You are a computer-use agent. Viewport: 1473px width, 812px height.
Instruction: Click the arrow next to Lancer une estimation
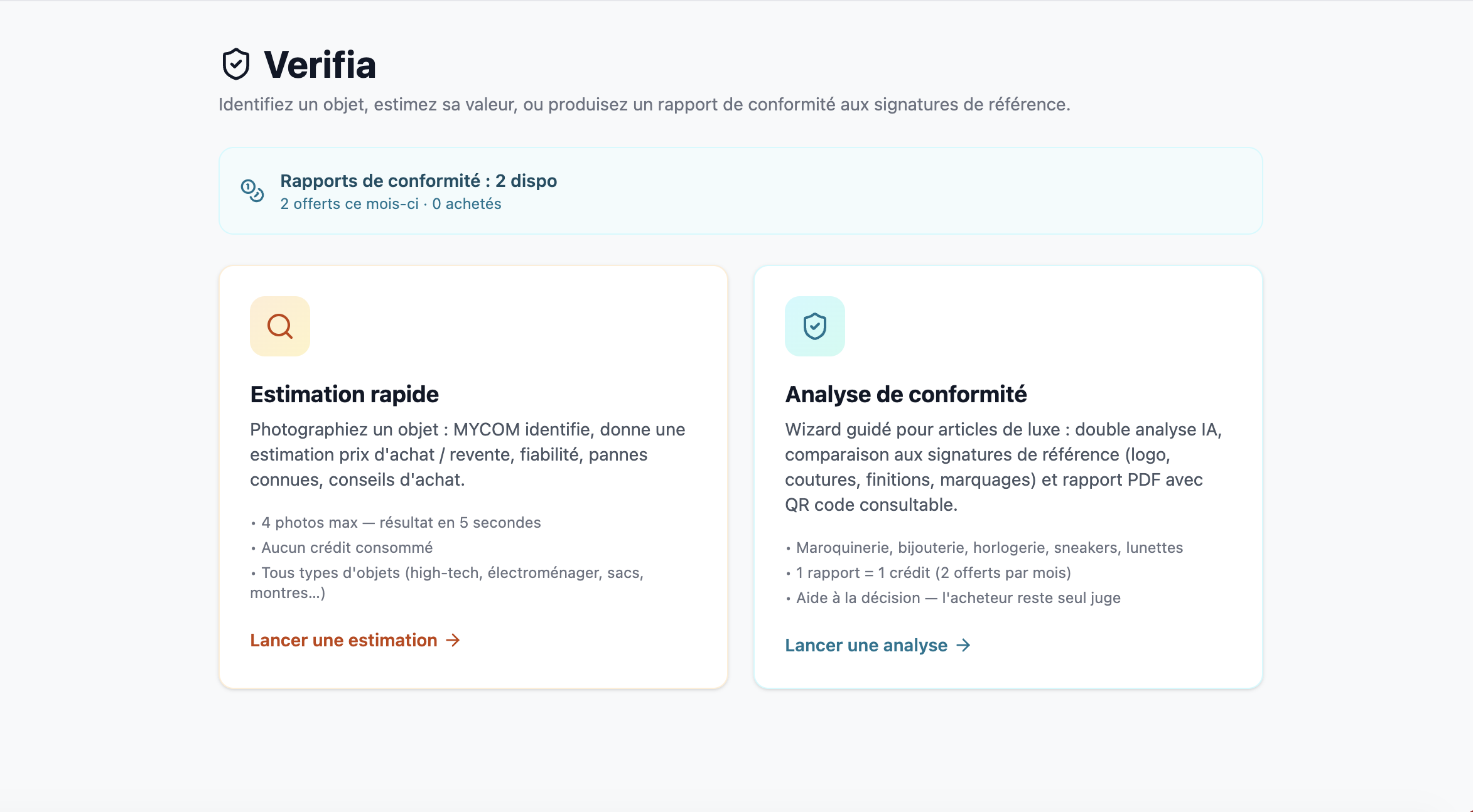point(453,640)
